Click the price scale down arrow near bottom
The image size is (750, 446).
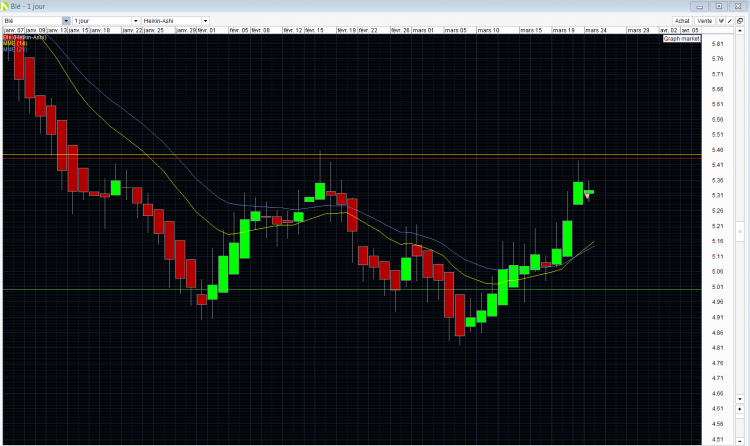(x=740, y=399)
